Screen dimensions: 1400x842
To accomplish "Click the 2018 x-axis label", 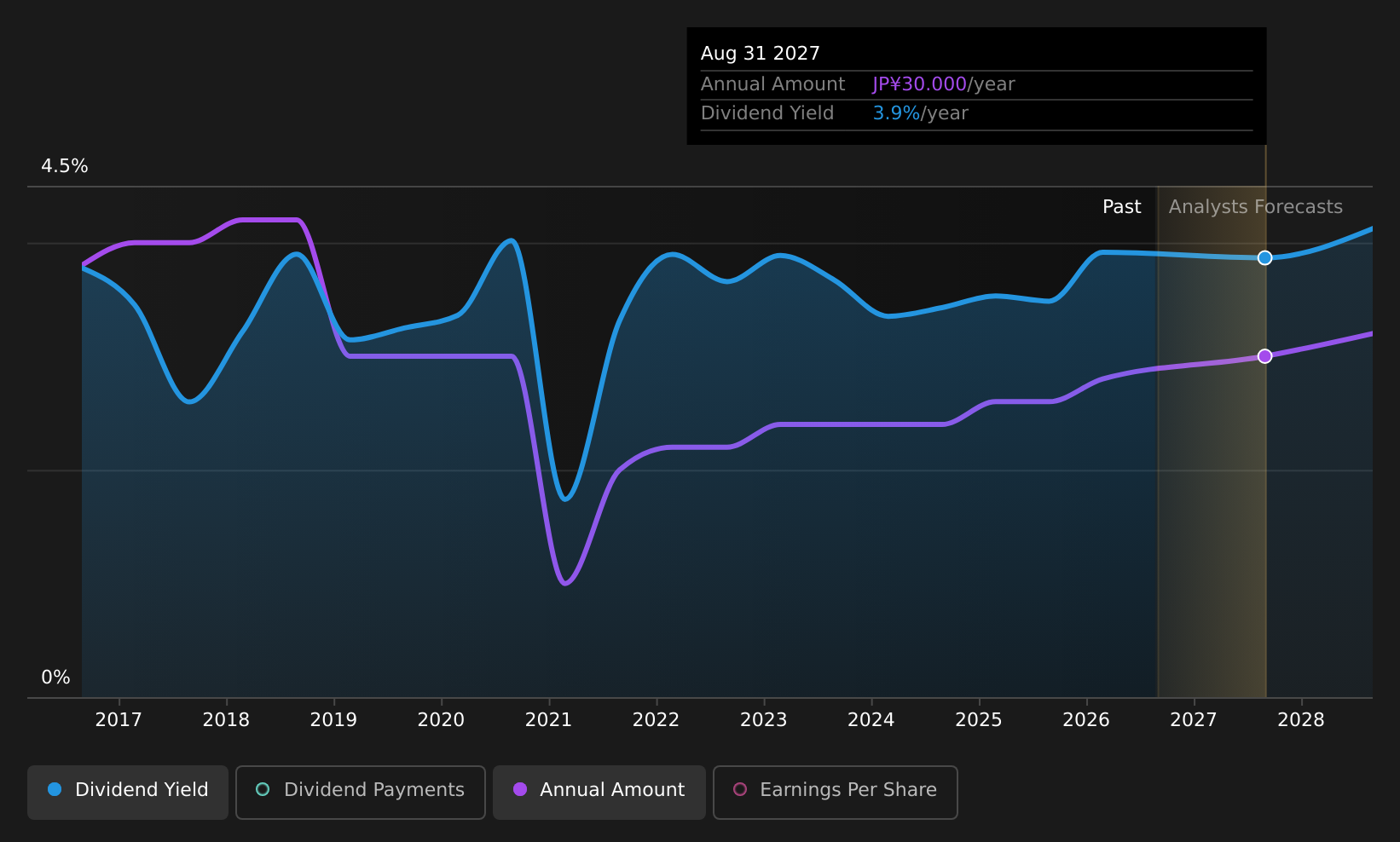I will [x=226, y=720].
